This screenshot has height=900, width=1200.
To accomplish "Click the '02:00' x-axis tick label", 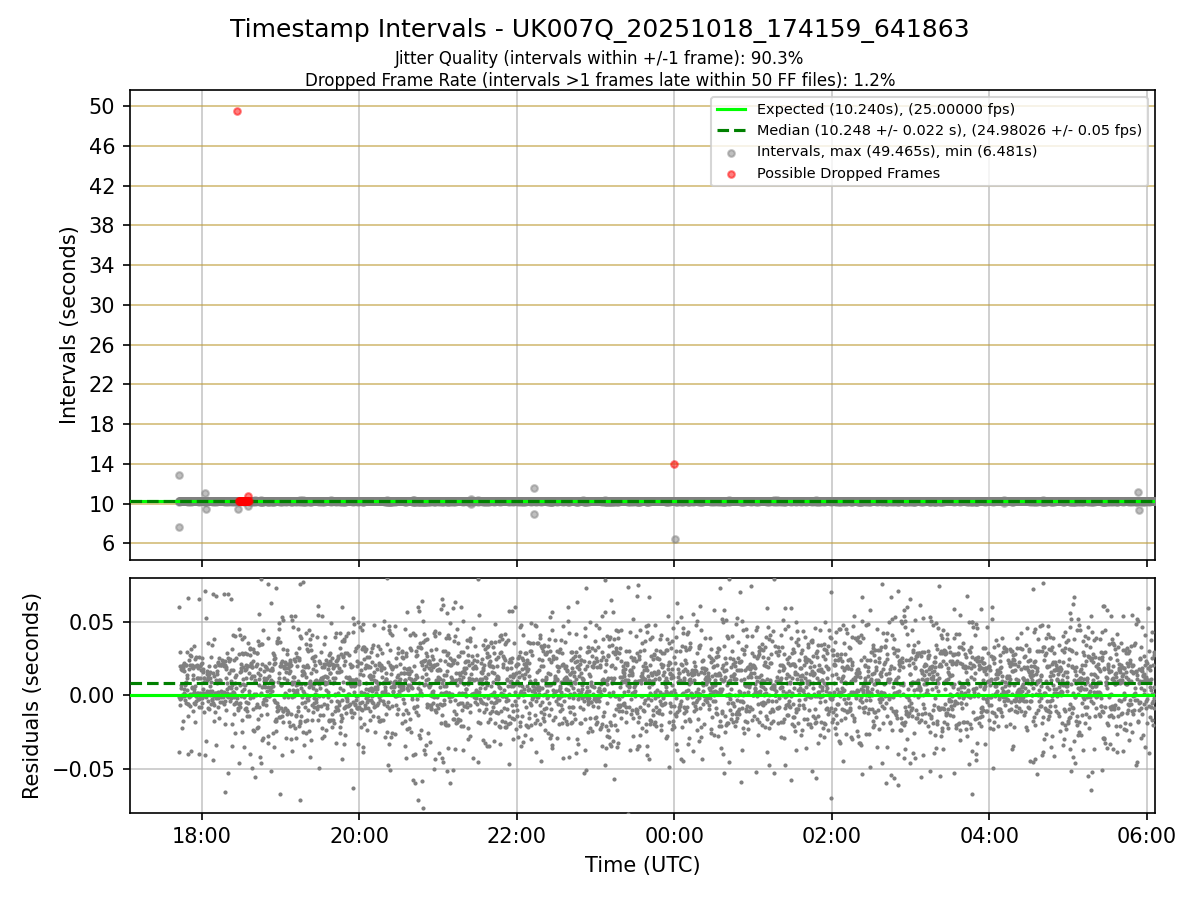I will [x=832, y=835].
